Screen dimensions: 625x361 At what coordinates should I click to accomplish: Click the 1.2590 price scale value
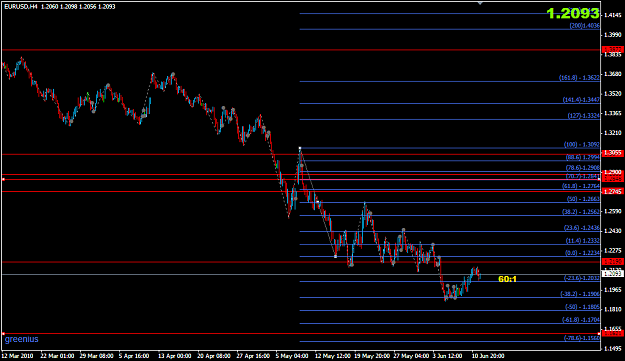tap(612, 211)
